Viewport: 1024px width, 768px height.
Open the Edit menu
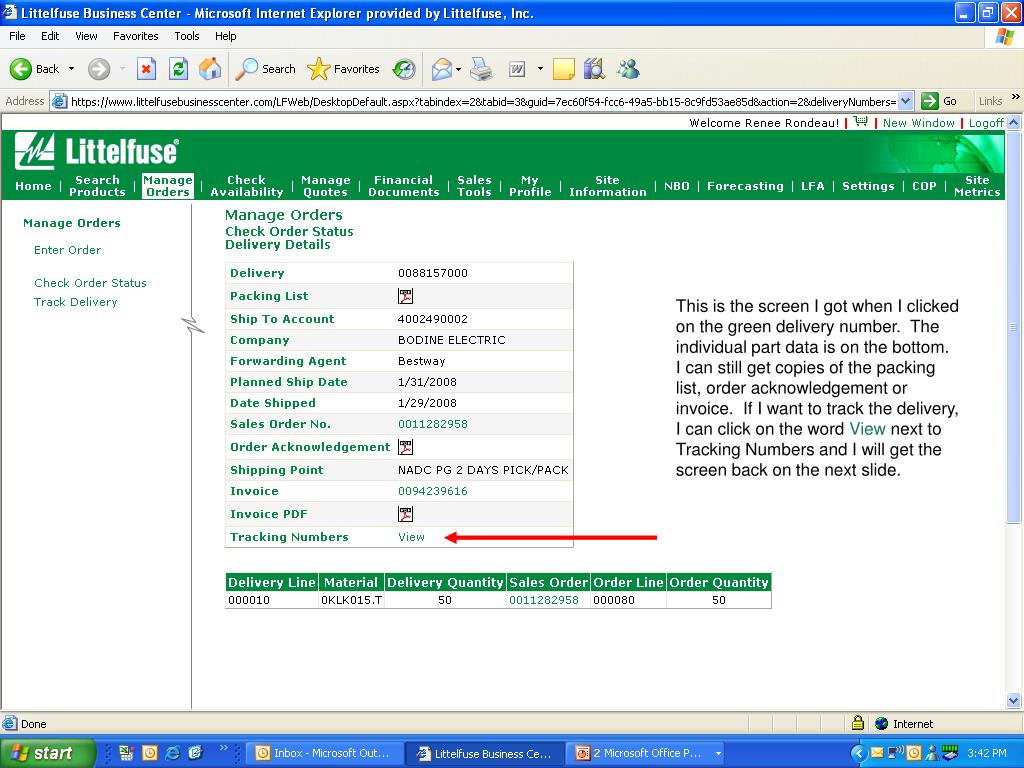pos(50,36)
